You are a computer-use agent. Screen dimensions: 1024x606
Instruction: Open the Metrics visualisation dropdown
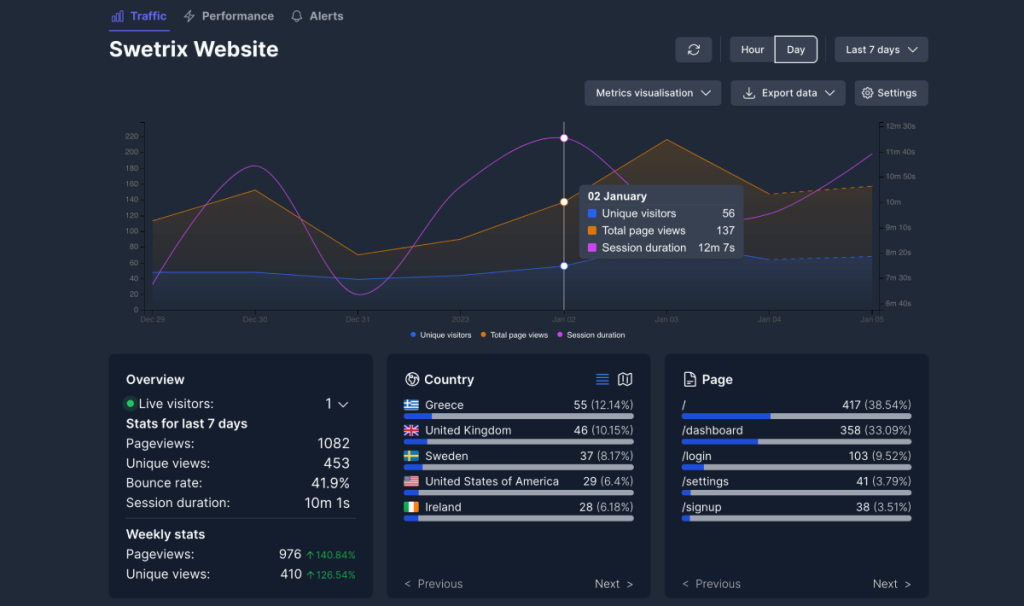point(653,93)
